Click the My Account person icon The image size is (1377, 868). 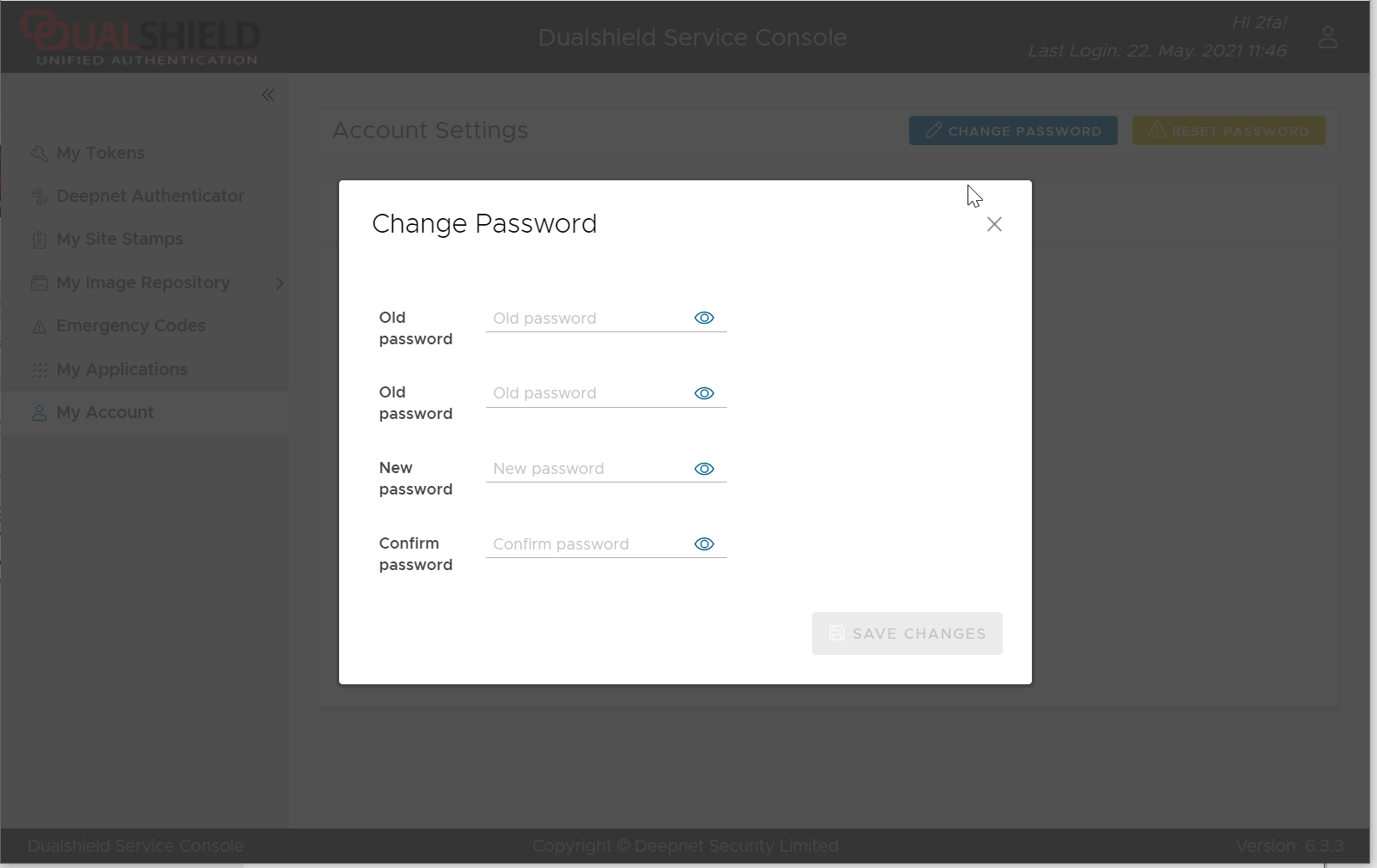[39, 413]
